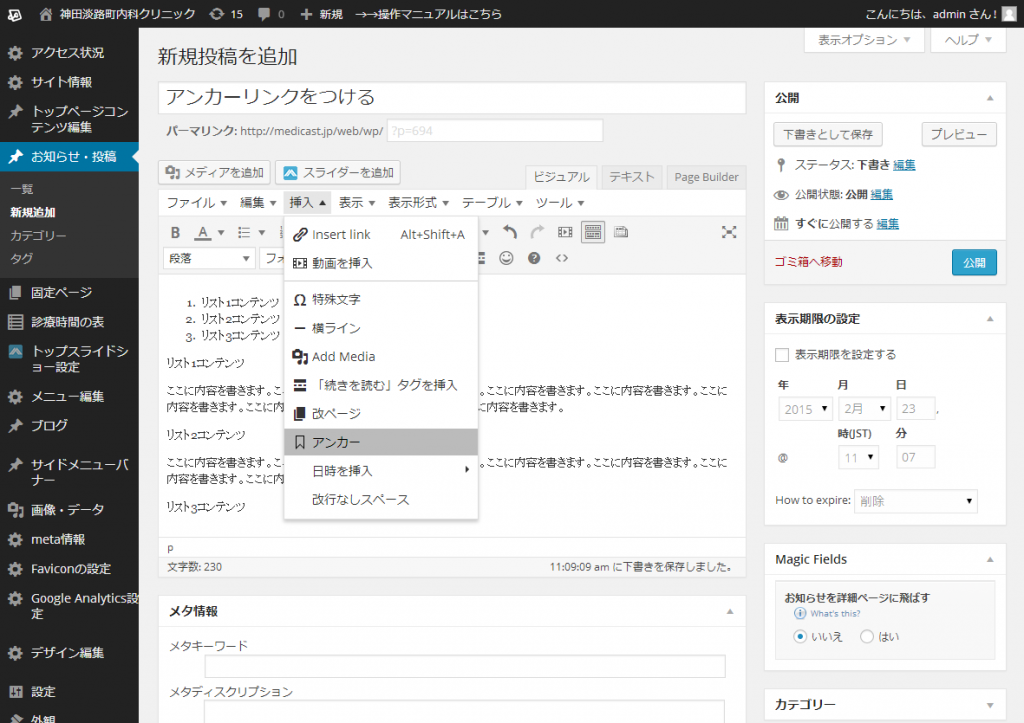Viewport: 1024px width, 723px height.
Task: Click the メディアを追加 button
Action: tap(214, 172)
